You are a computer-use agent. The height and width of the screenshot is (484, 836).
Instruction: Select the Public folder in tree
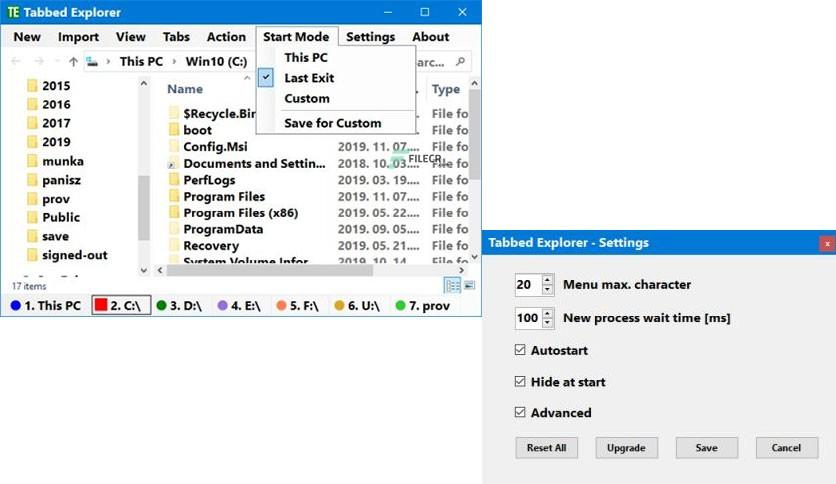[61, 217]
